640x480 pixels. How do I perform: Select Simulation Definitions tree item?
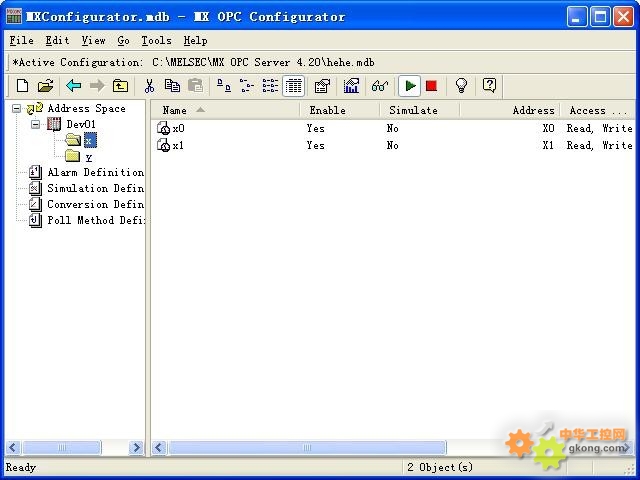point(96,188)
